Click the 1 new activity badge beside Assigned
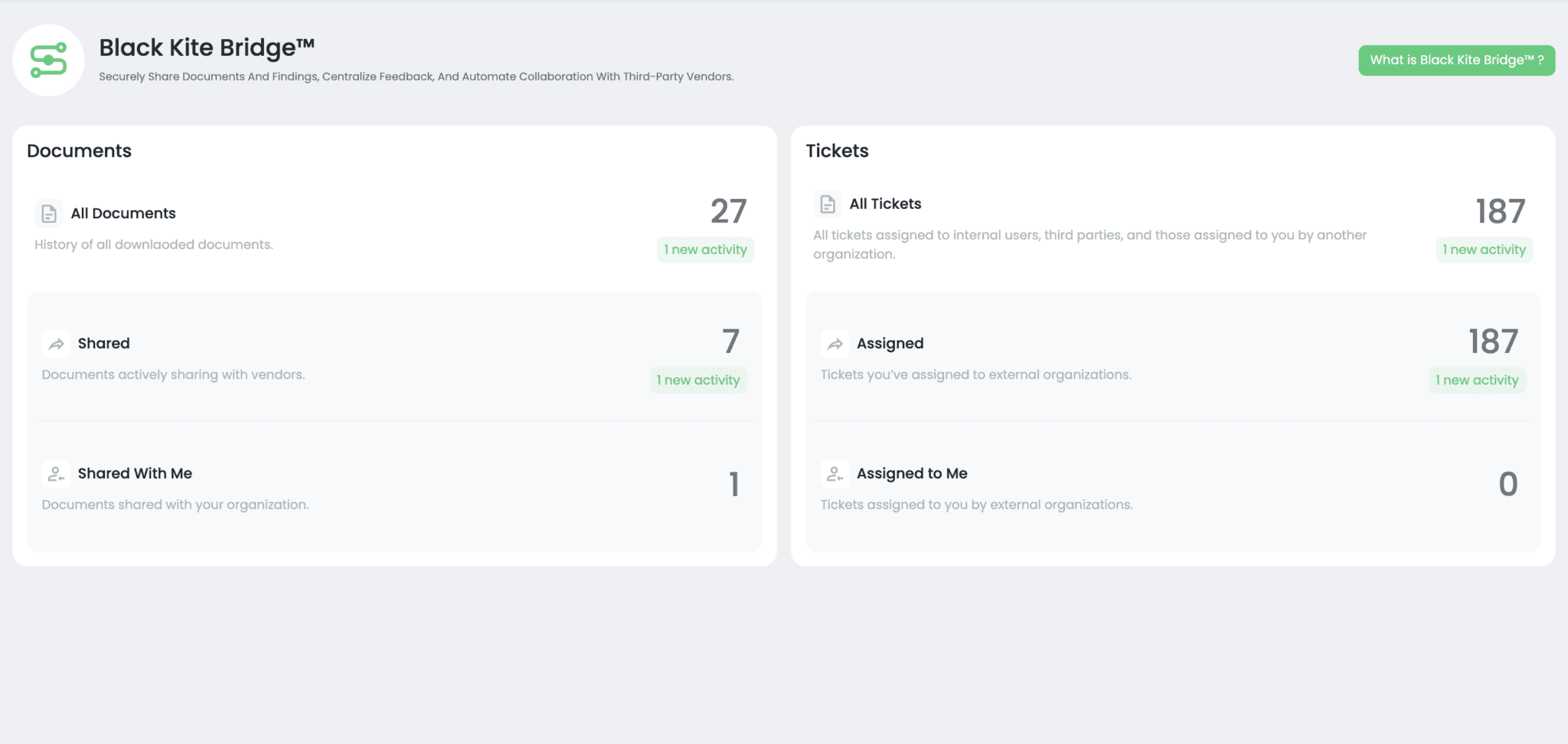The height and width of the screenshot is (744, 1568). 1477,380
